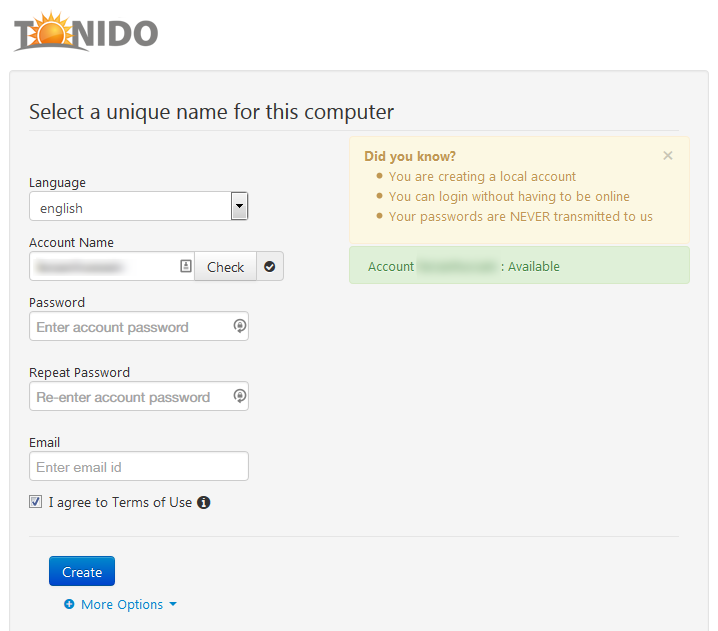
Task: Click the checkmark circle icon beside Check
Action: 270,266
